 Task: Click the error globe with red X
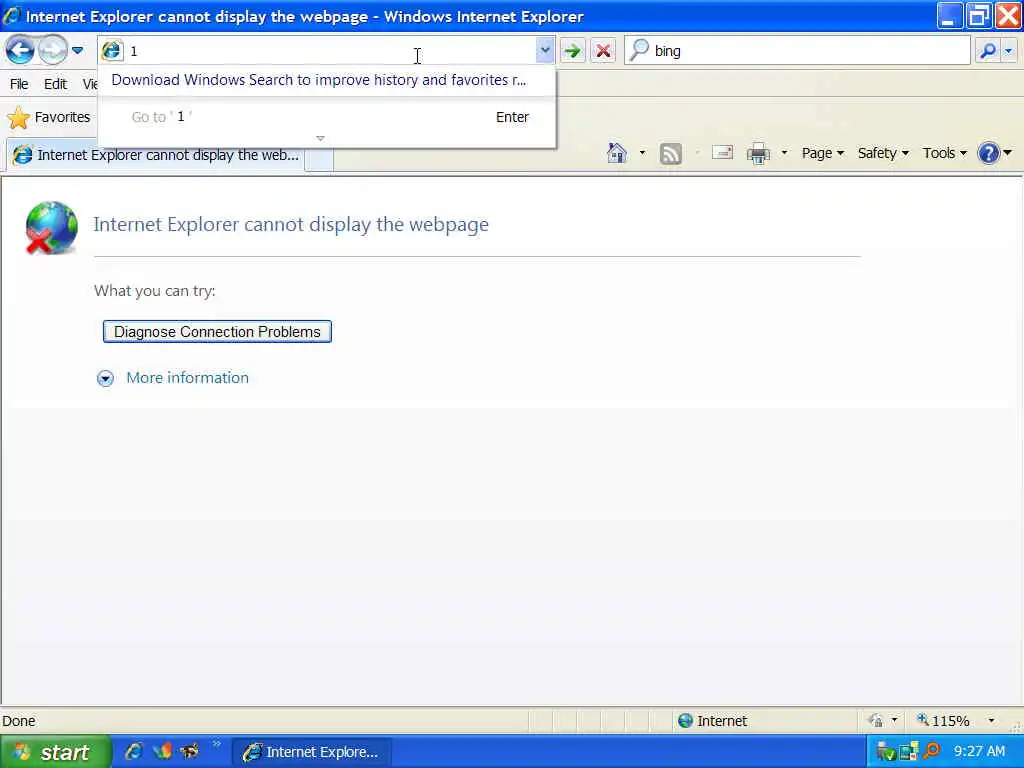(x=51, y=227)
